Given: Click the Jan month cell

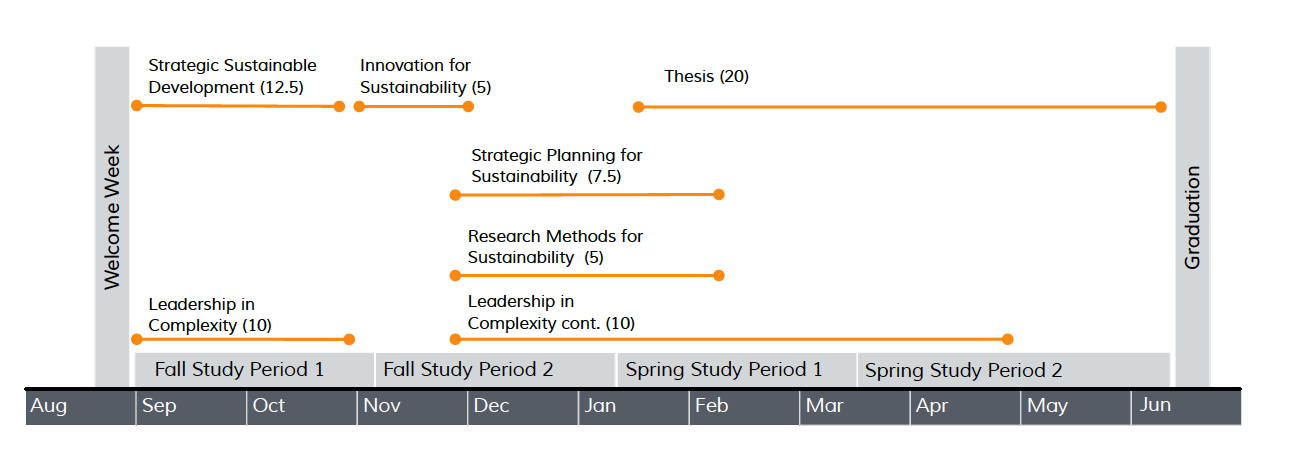Looking at the screenshot, I should 633,406.
